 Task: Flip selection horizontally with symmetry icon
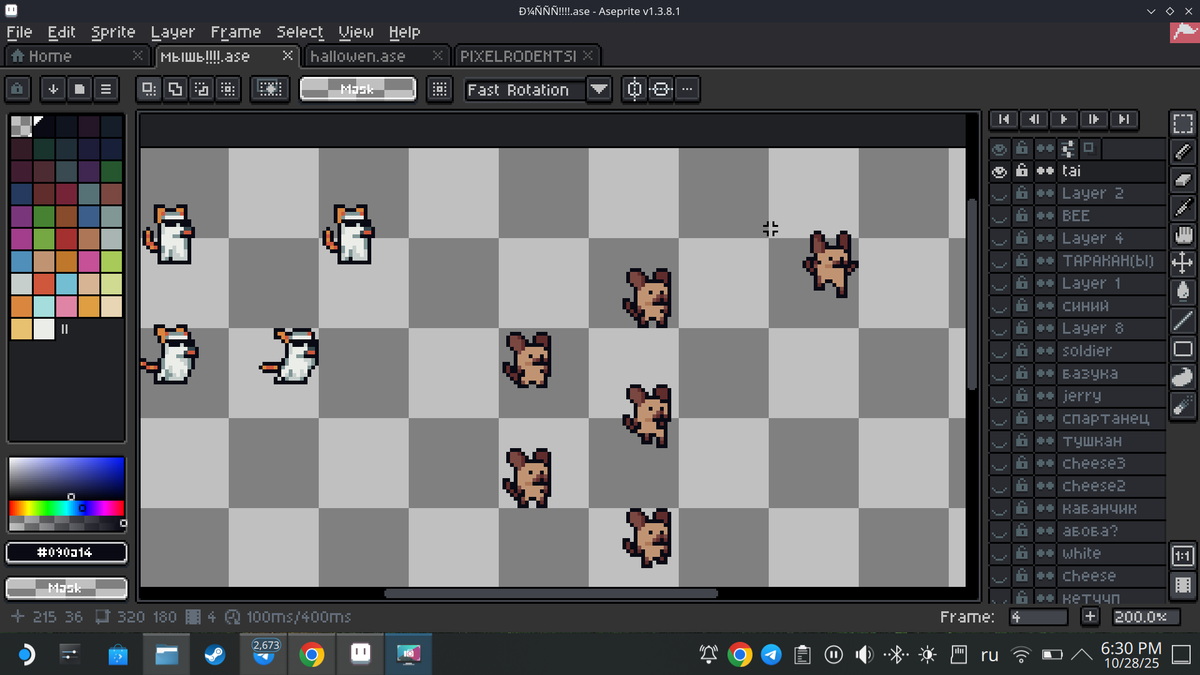point(634,89)
